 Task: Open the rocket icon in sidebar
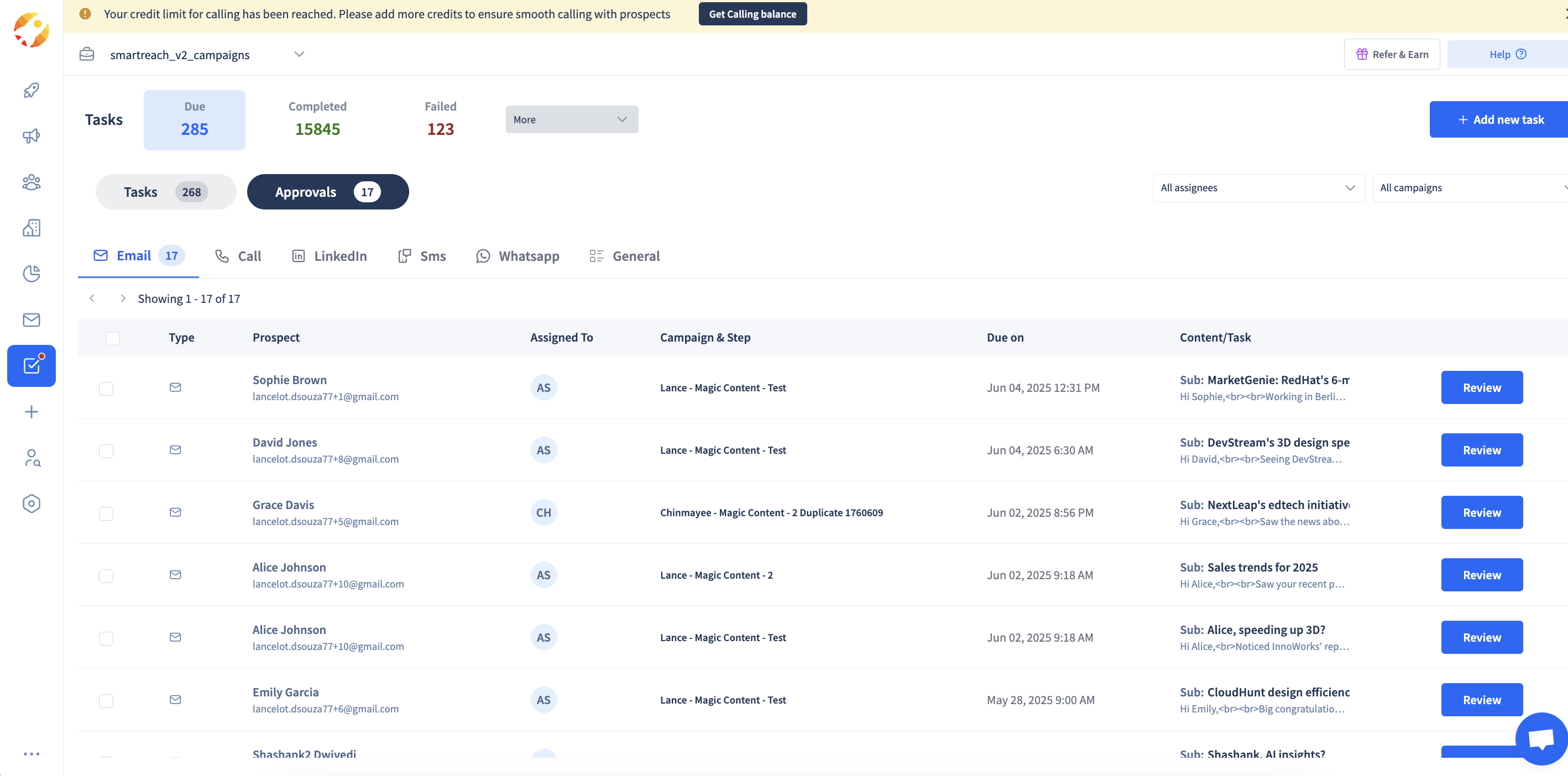(x=31, y=90)
